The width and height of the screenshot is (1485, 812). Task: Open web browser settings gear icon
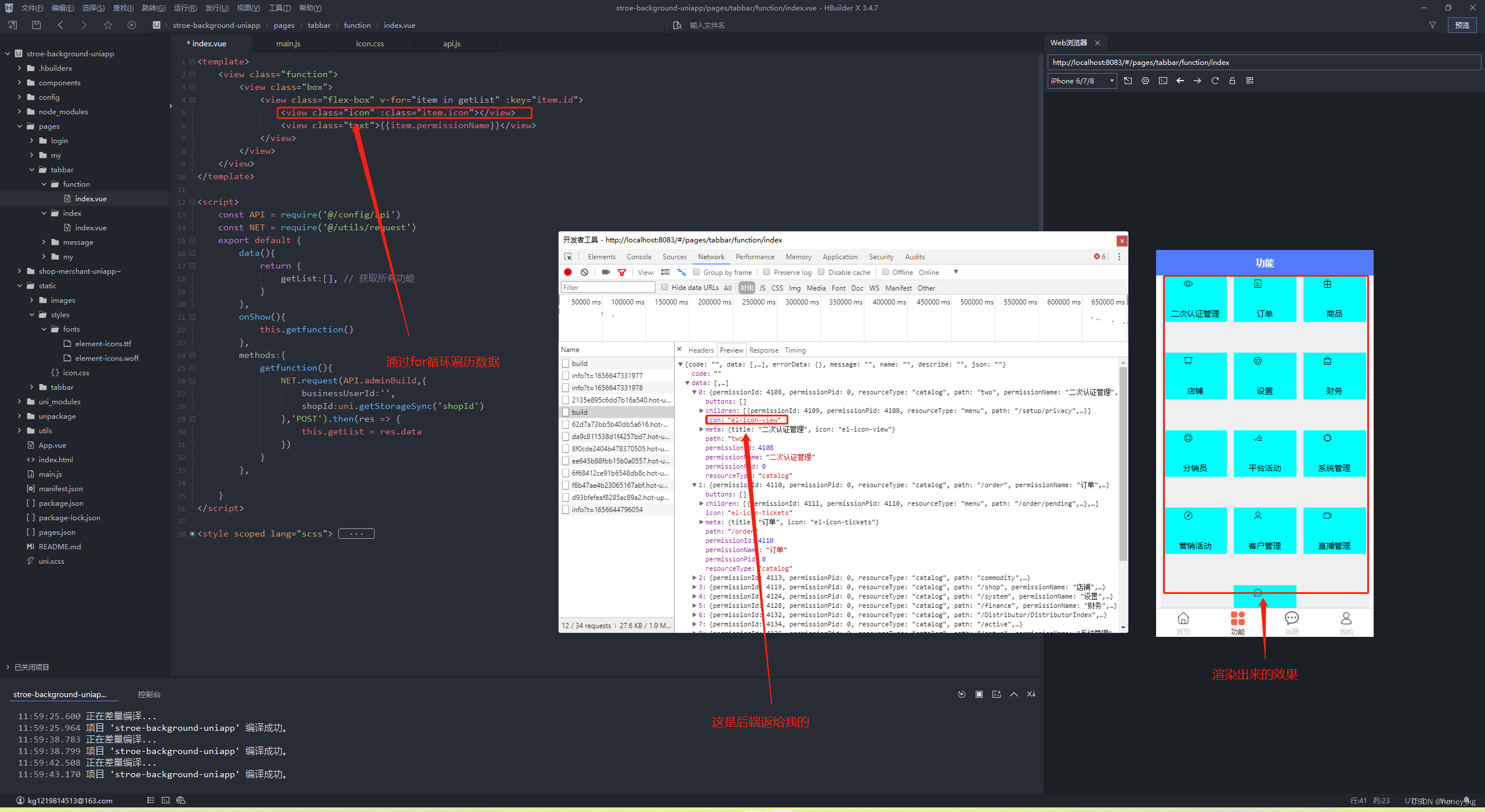pyautogui.click(x=1145, y=81)
